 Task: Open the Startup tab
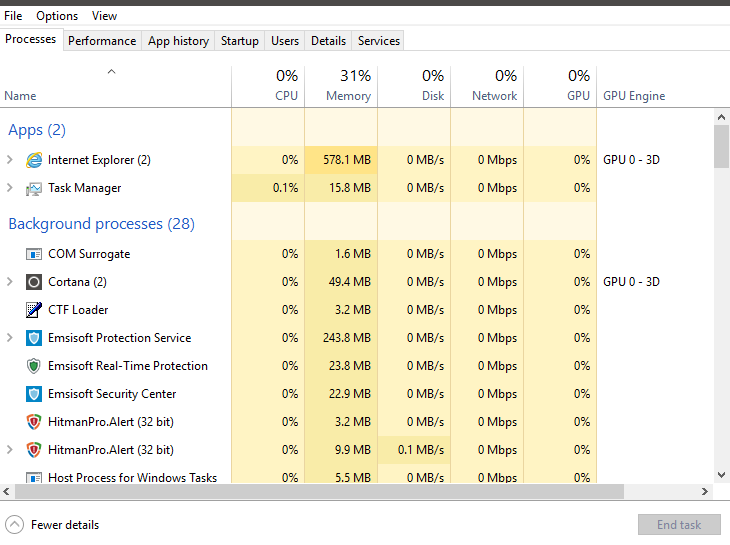[239, 41]
